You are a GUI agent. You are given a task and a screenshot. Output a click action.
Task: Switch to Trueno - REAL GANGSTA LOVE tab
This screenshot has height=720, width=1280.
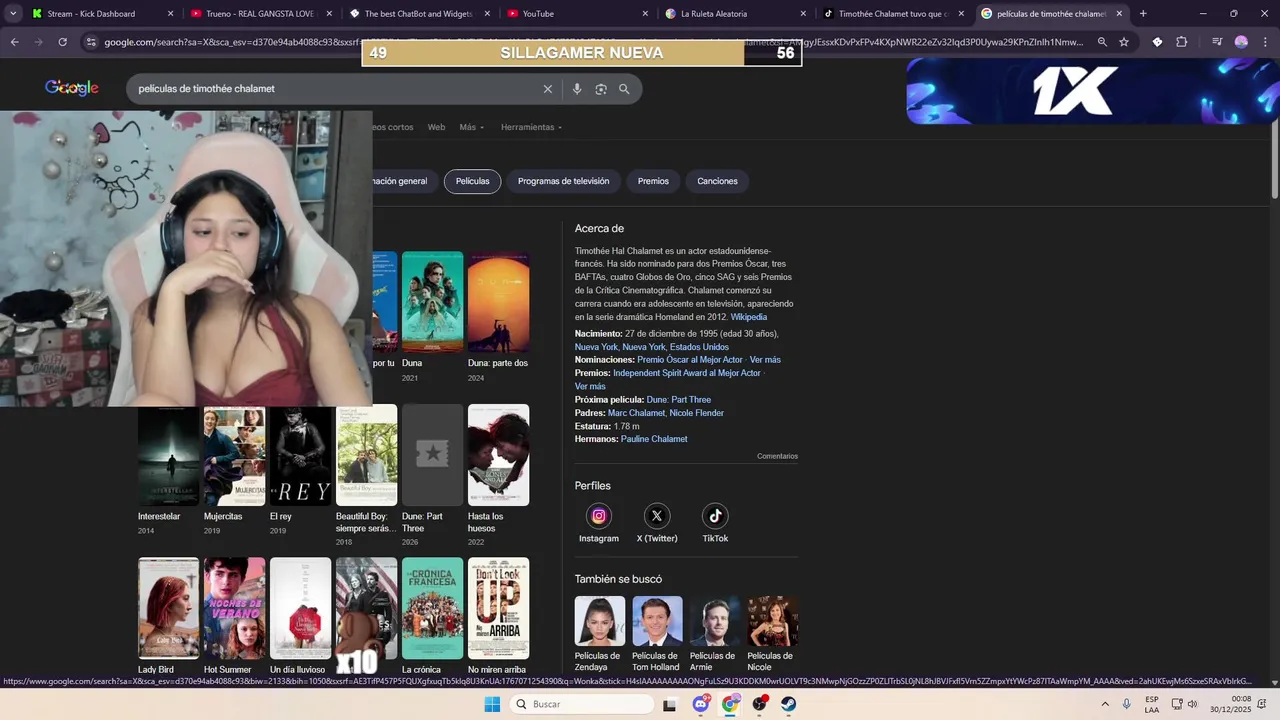pos(260,14)
